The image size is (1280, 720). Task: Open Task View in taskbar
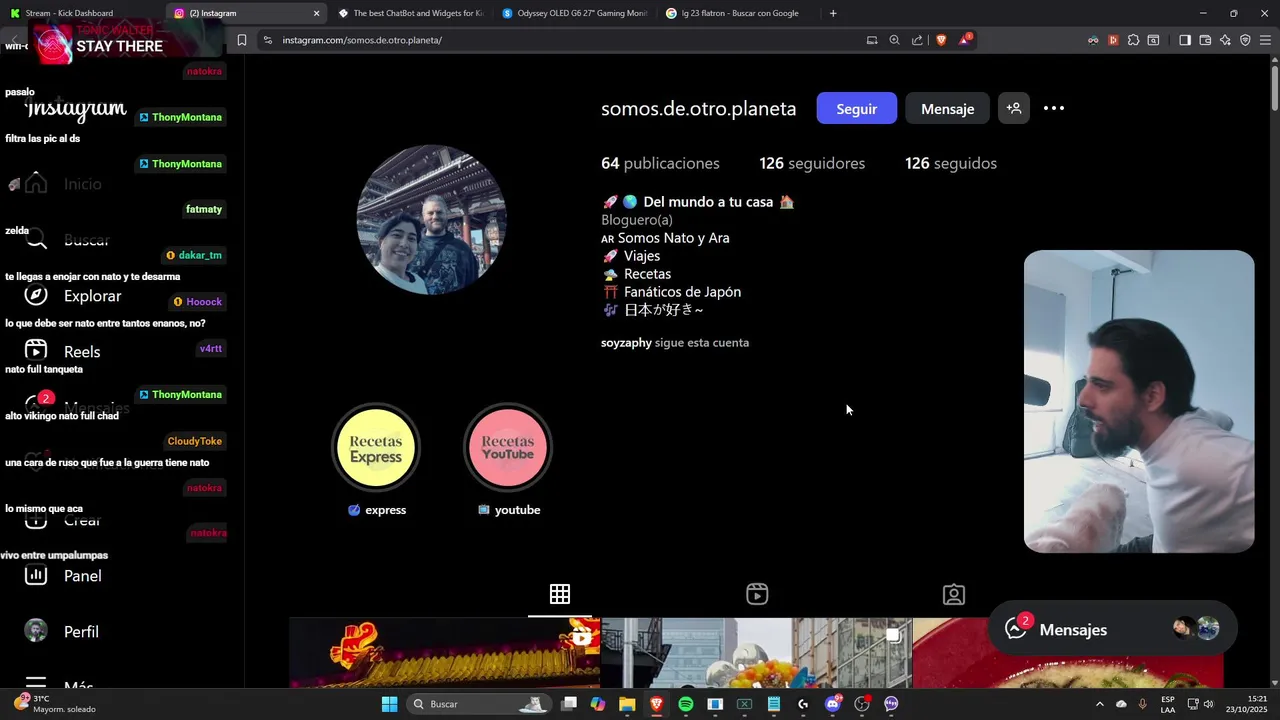[568, 704]
